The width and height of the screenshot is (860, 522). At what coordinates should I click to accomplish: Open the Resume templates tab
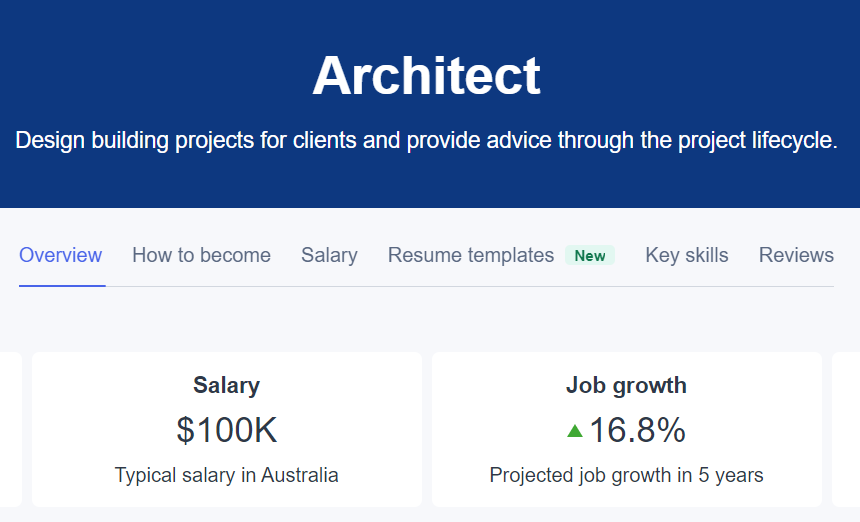click(x=471, y=255)
